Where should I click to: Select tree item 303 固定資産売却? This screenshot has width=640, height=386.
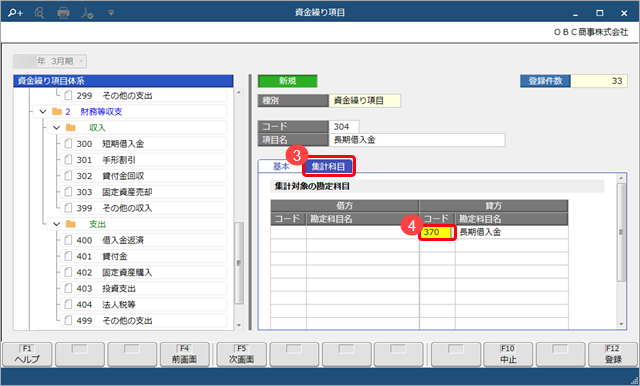pos(144,192)
